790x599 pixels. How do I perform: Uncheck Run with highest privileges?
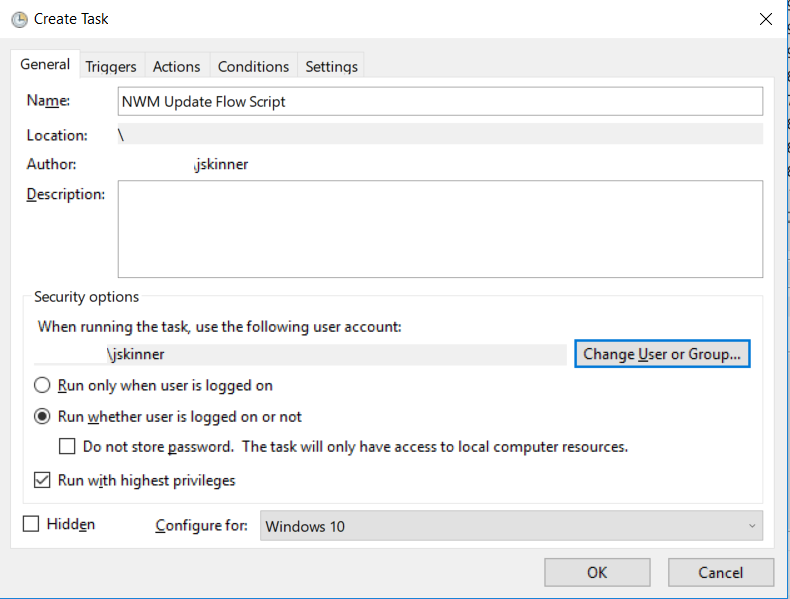[x=42, y=480]
